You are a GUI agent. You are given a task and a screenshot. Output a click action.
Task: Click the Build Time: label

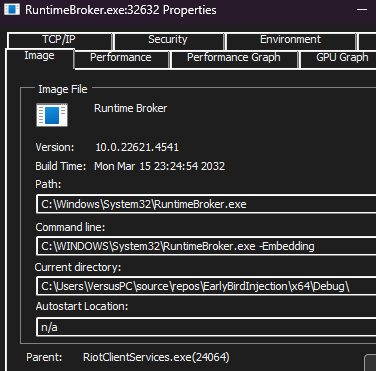coord(61,166)
